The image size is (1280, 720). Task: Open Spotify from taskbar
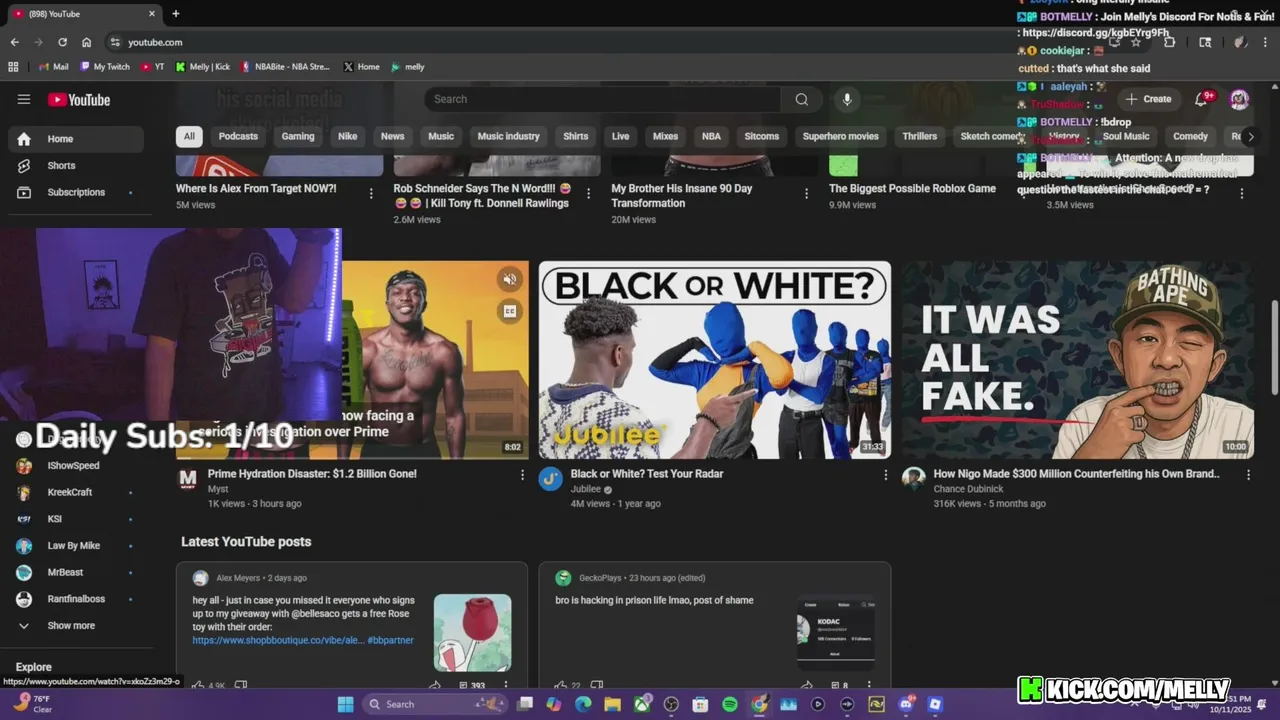pyautogui.click(x=730, y=704)
